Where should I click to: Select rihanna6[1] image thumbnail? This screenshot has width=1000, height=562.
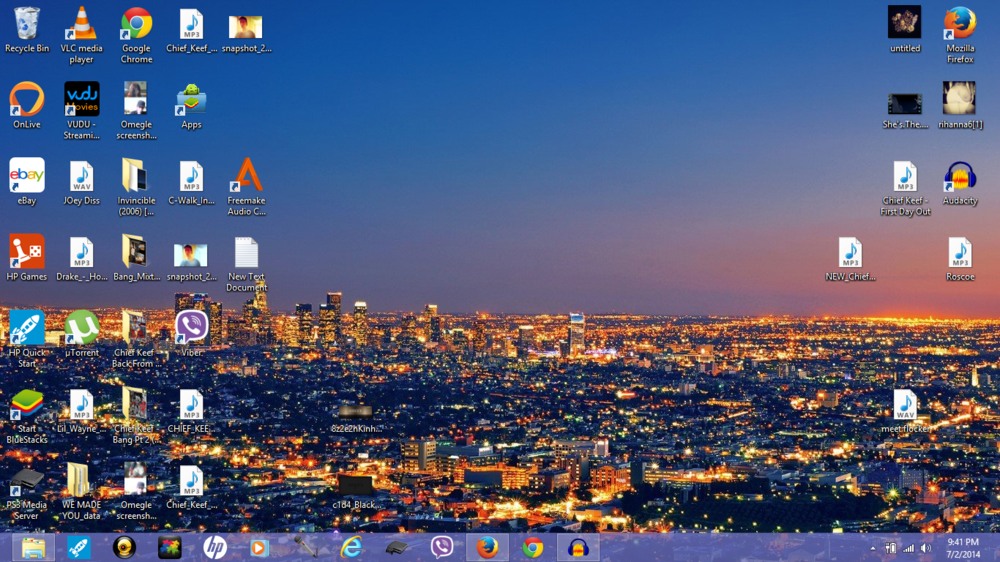(x=960, y=105)
